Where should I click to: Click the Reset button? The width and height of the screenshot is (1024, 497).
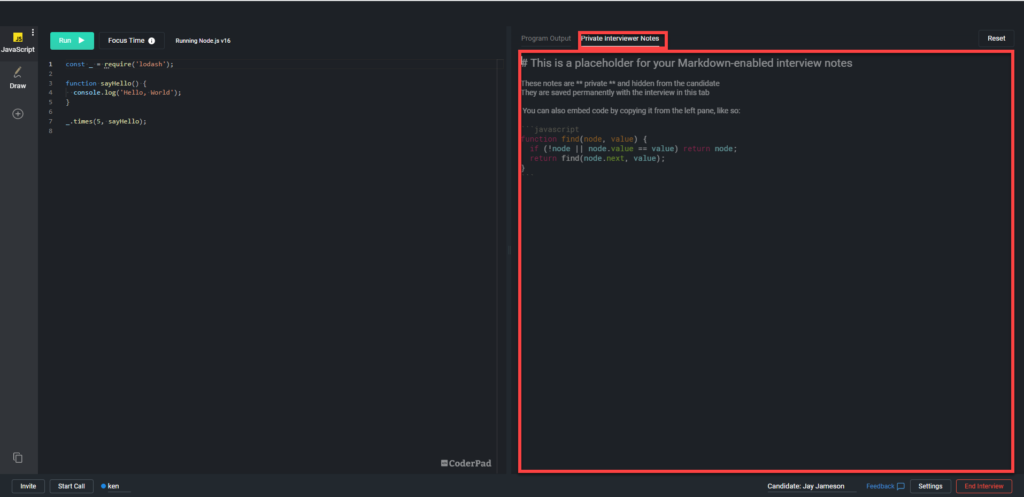tap(996, 39)
